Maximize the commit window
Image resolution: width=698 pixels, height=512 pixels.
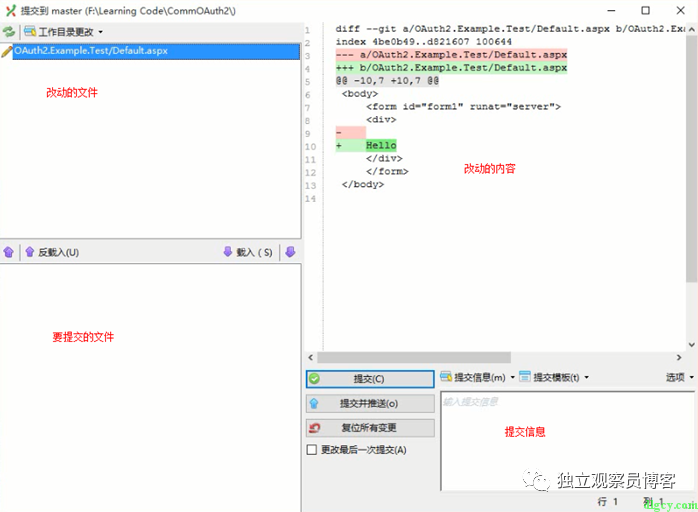645,10
